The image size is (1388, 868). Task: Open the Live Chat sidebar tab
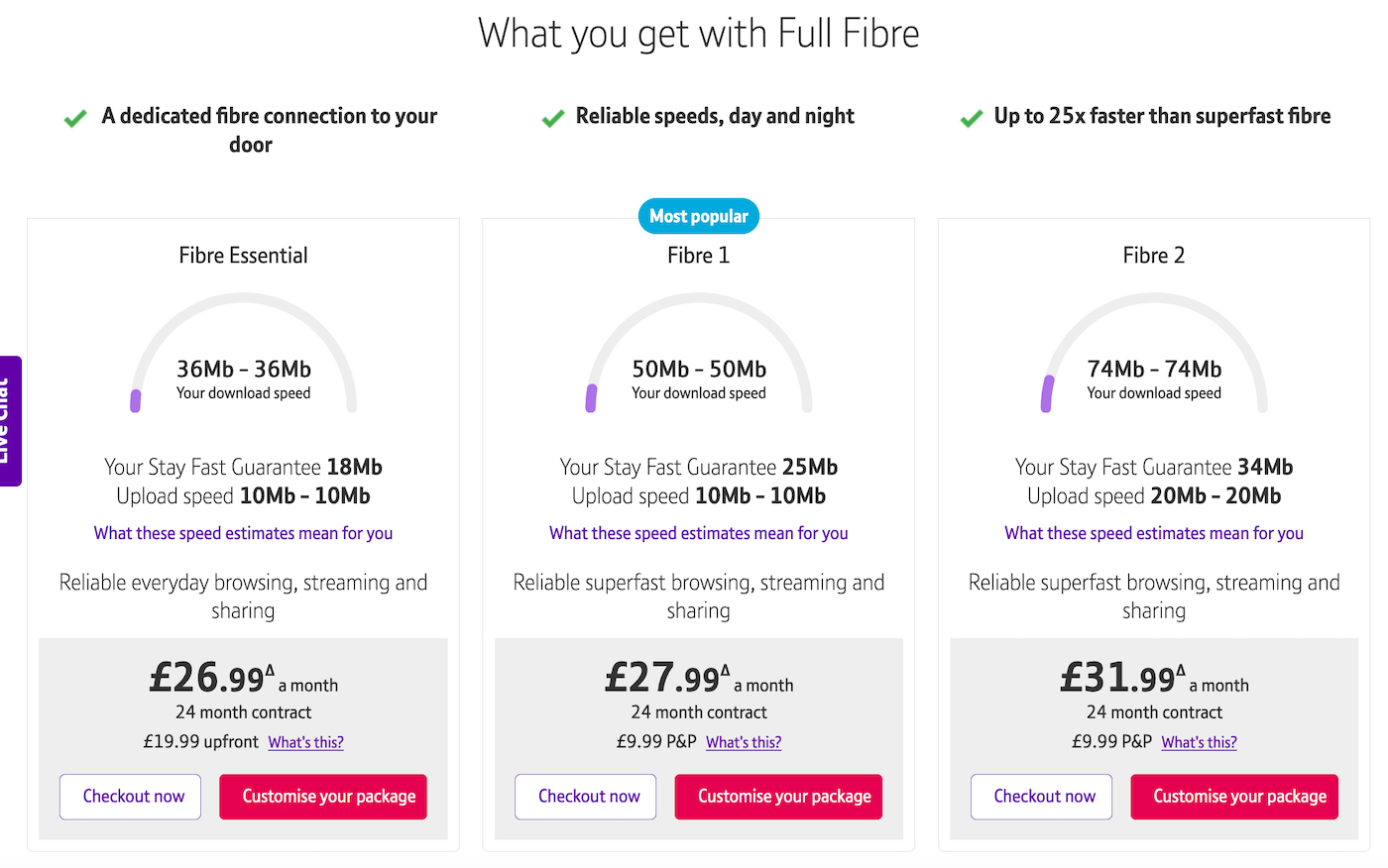[x=11, y=422]
